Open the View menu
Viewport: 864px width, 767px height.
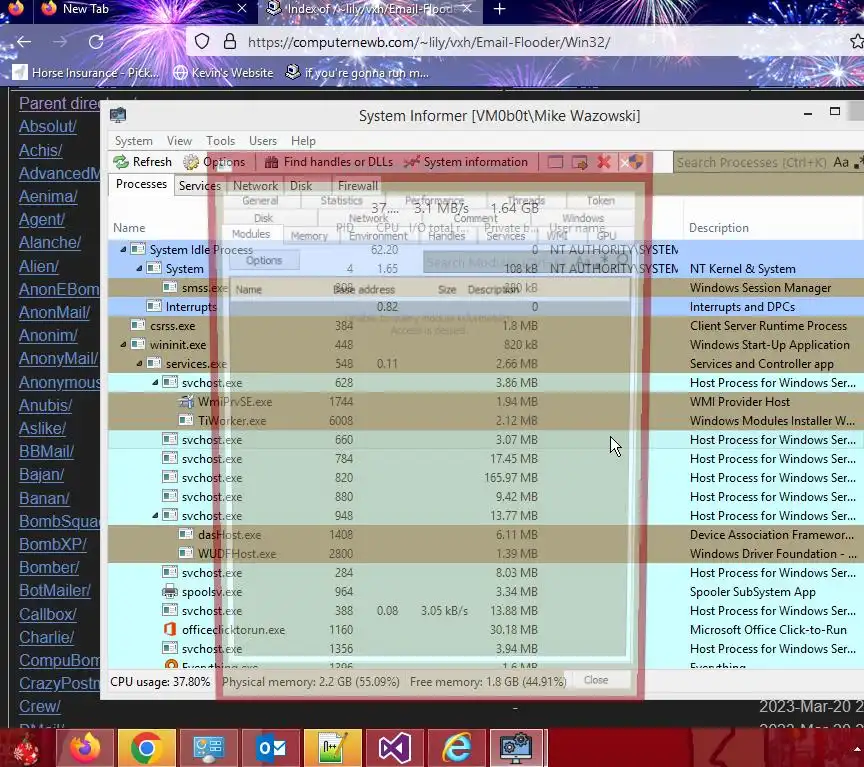[x=179, y=141]
